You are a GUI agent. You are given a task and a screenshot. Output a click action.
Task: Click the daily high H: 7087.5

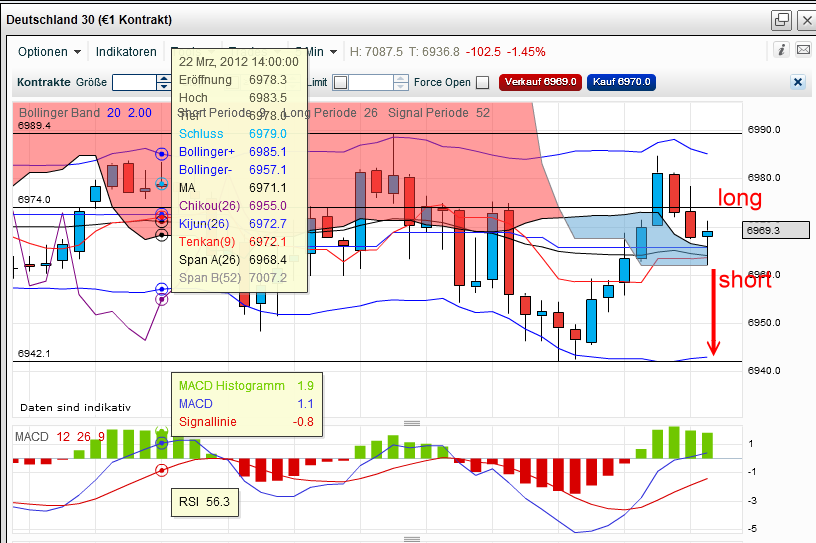click(x=376, y=52)
